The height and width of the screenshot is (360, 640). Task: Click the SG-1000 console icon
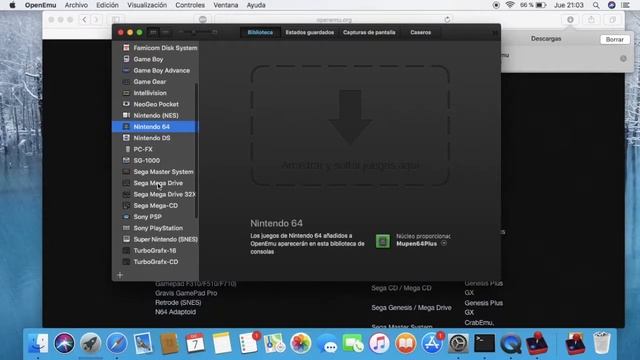point(127,160)
